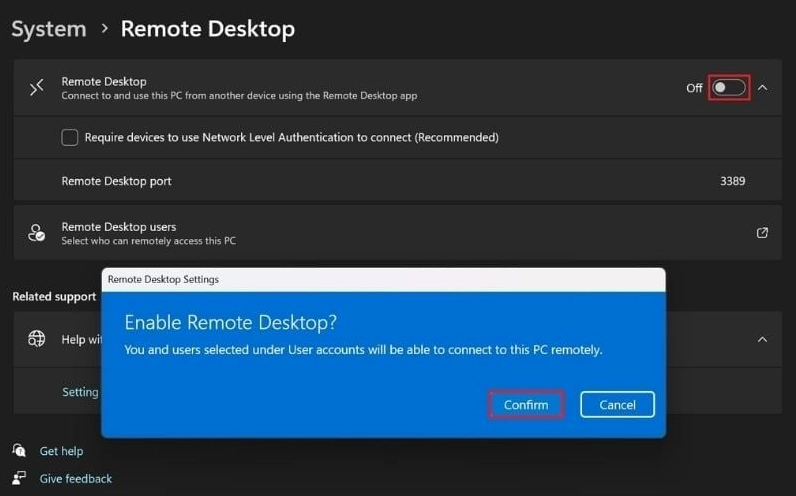This screenshot has width=796, height=496.
Task: Click the Enable Remote Desktop? dialog heading
Action: point(230,322)
